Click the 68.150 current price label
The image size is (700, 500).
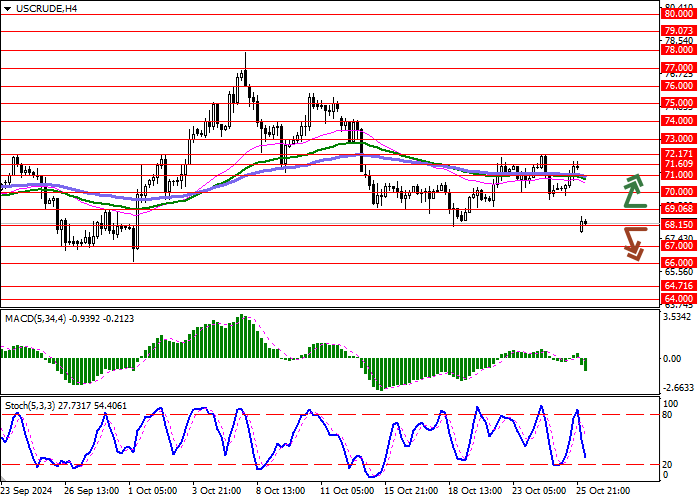point(679,225)
